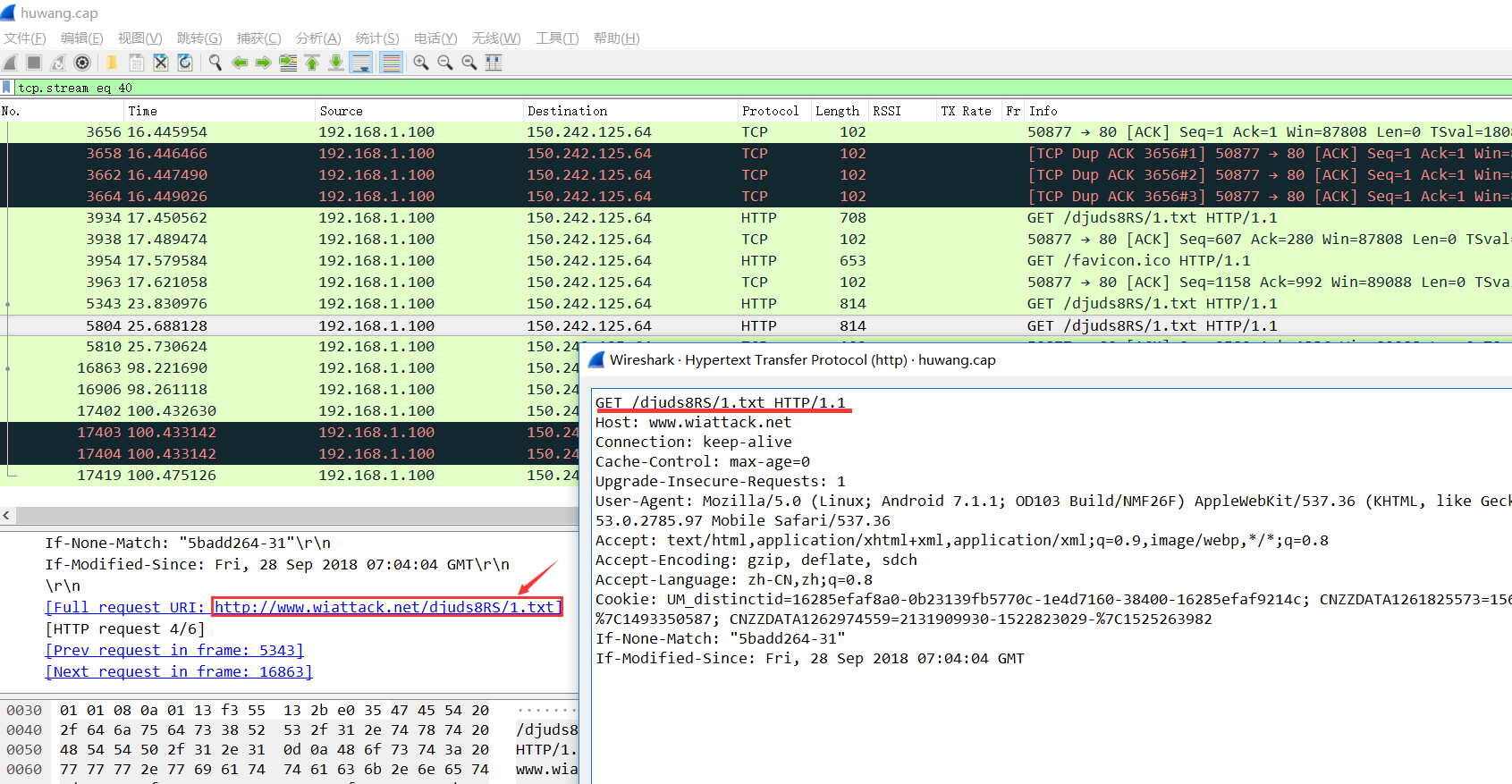Go to the first packet

[312, 63]
